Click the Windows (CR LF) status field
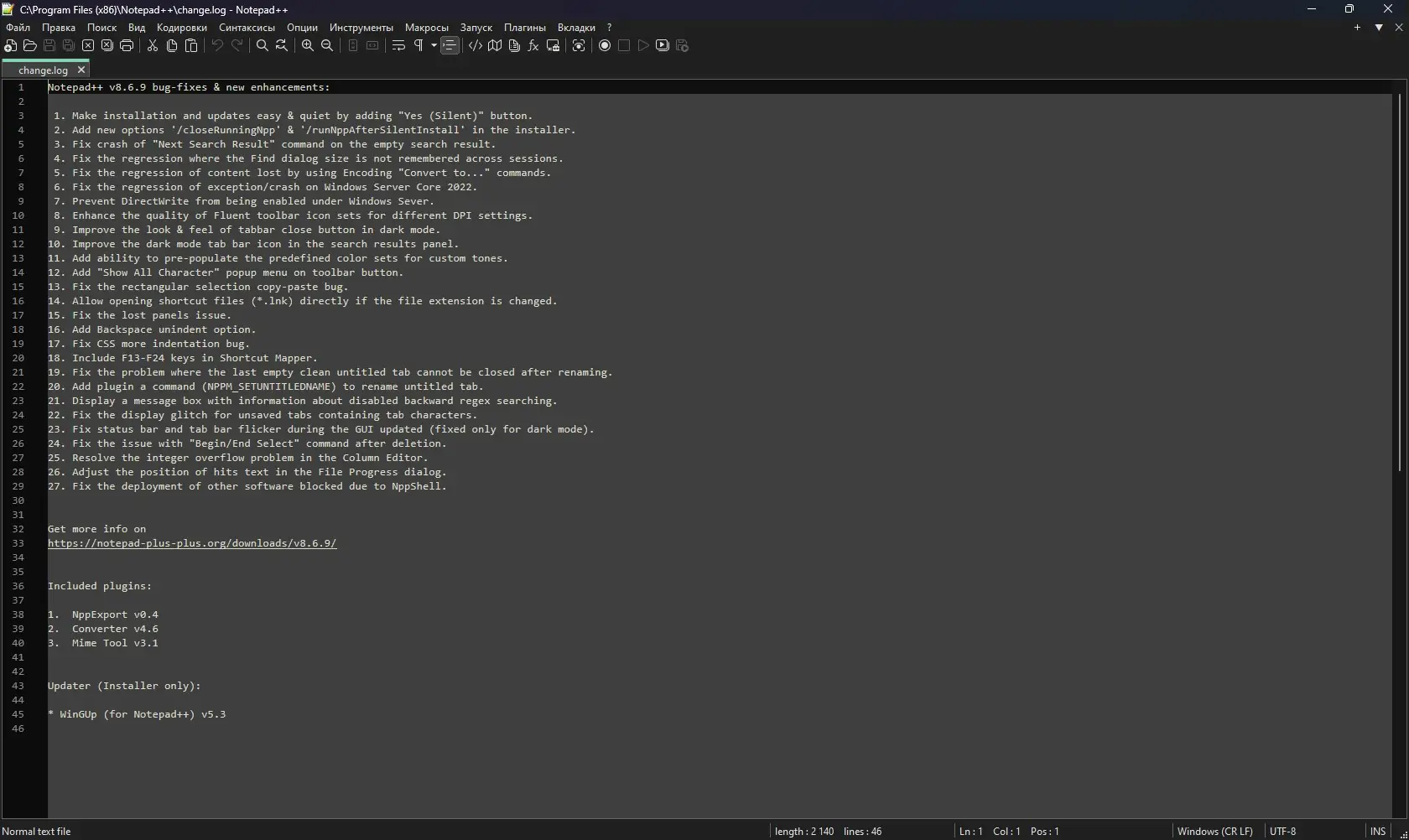1409x840 pixels. click(1215, 832)
